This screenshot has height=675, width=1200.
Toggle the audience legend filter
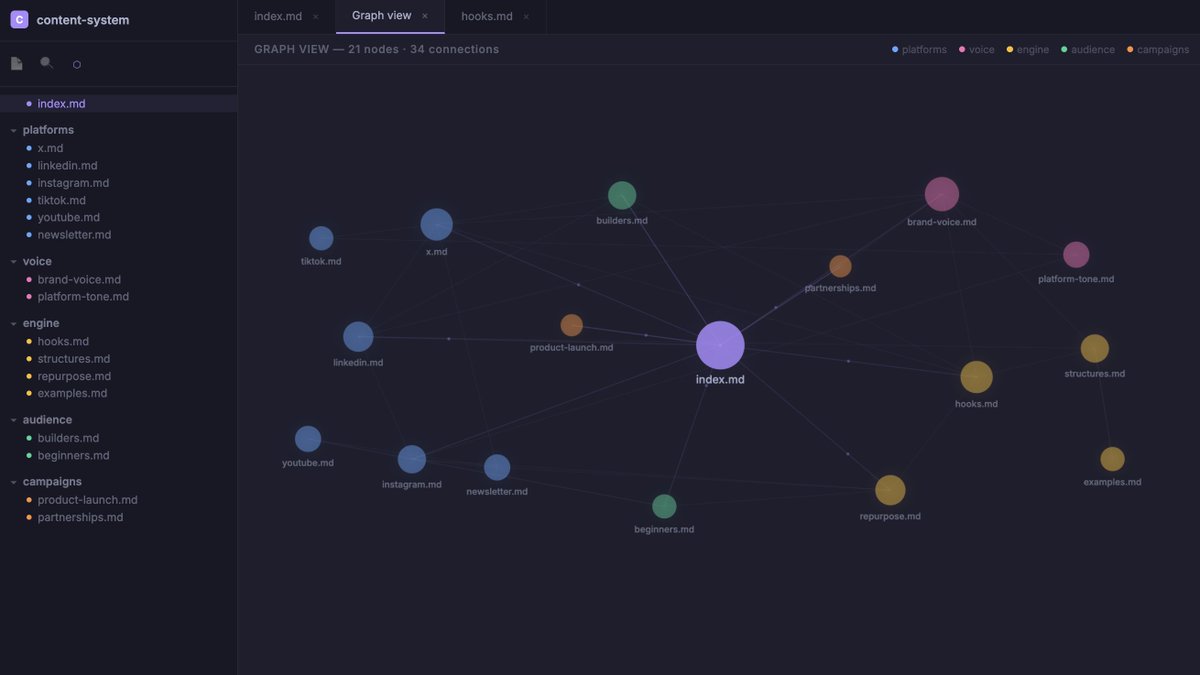click(1088, 49)
